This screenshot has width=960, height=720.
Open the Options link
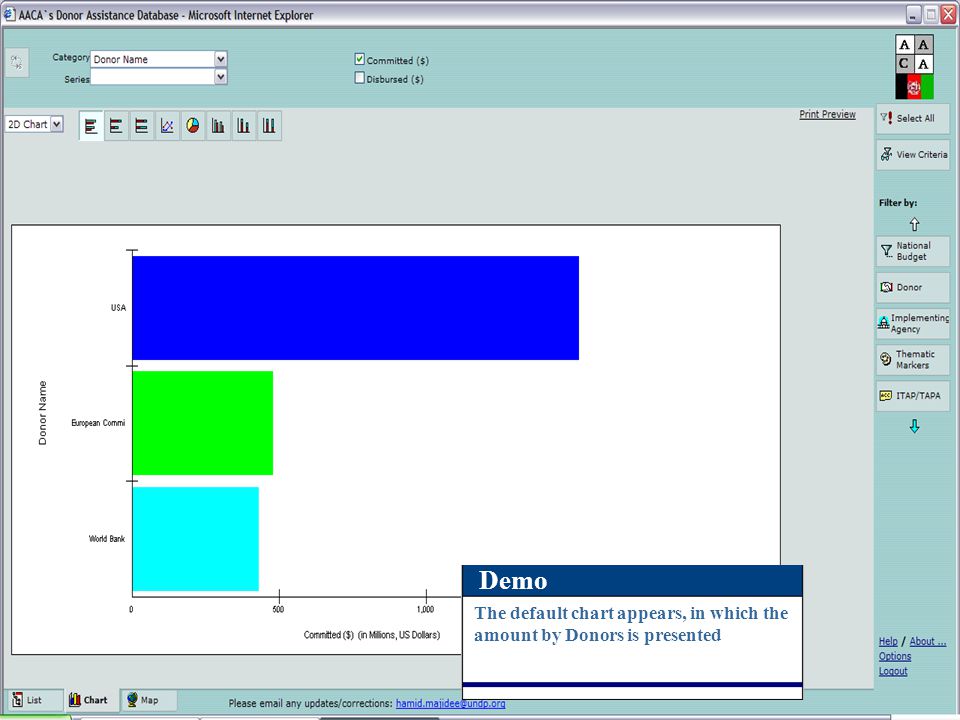pos(894,656)
